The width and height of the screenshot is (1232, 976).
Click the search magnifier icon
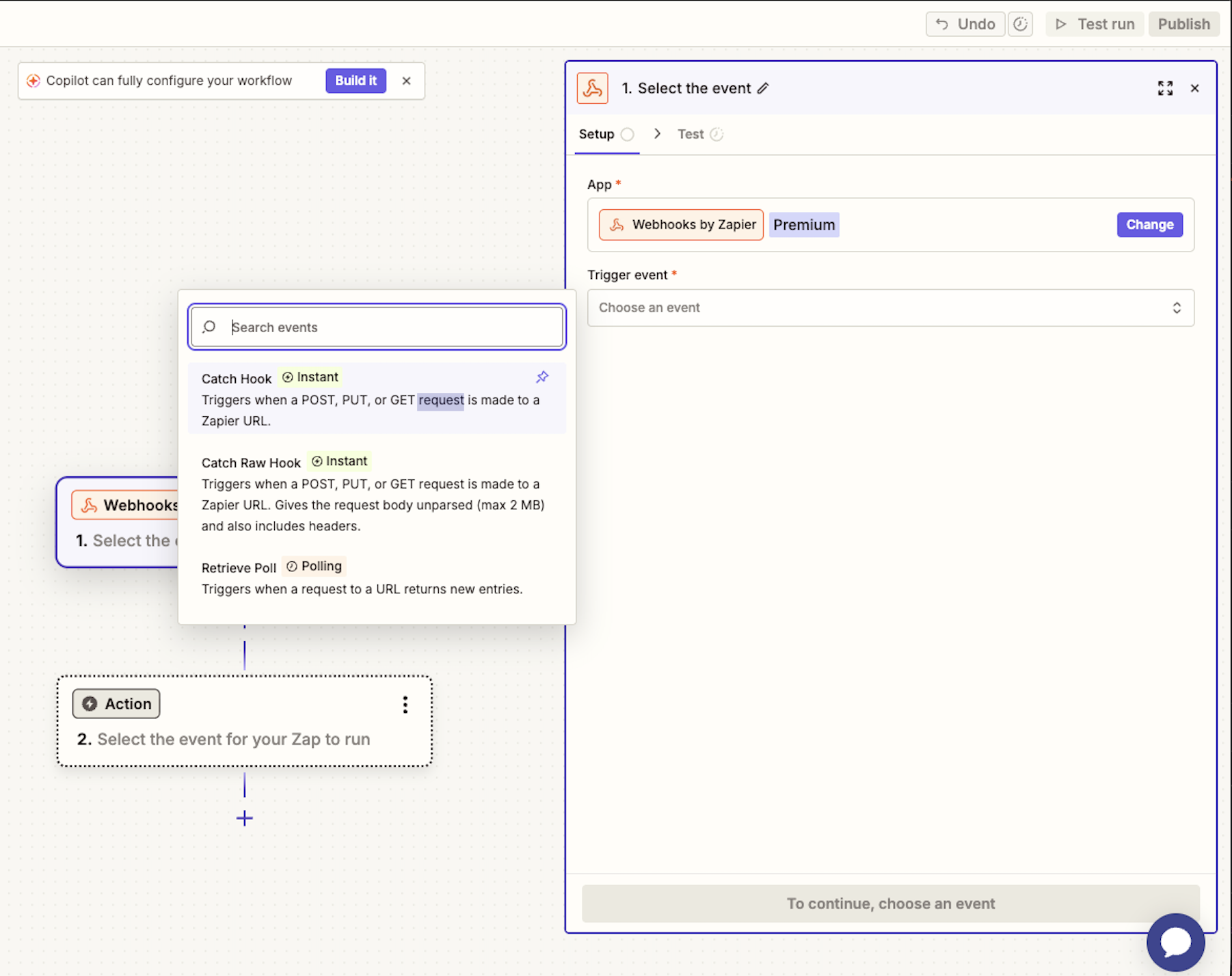point(209,327)
